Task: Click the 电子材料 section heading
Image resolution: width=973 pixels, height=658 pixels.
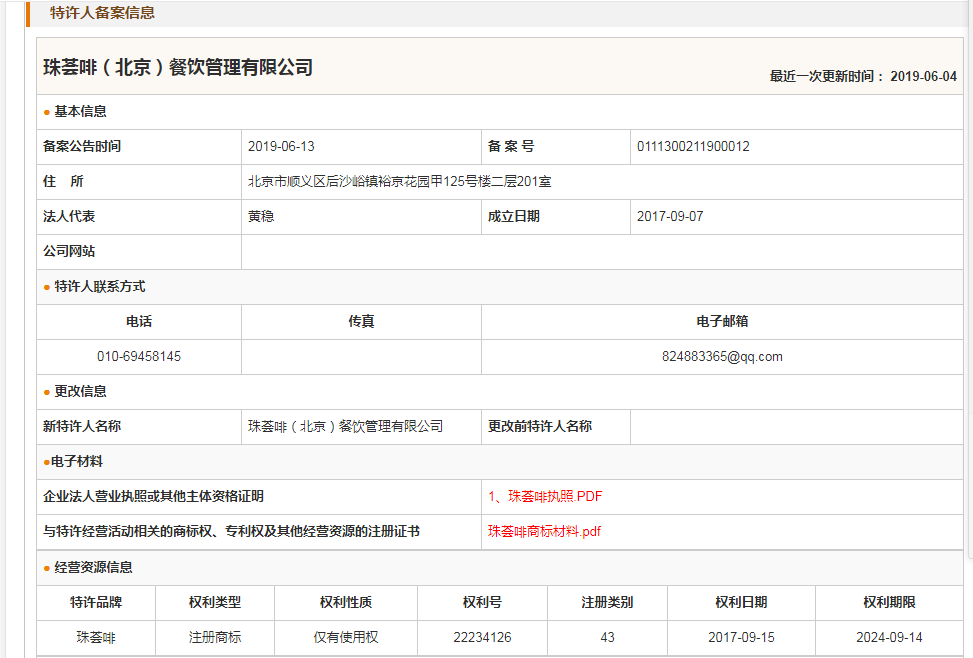Action: tap(76, 461)
